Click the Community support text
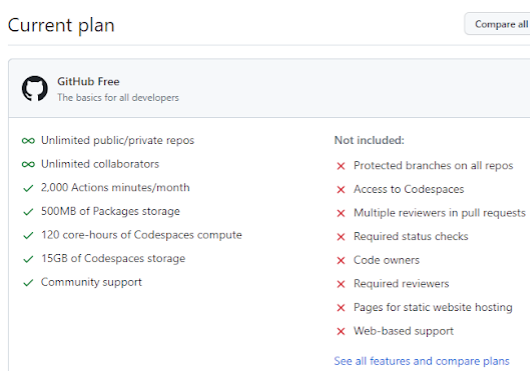The width and height of the screenshot is (530, 371). (x=91, y=282)
